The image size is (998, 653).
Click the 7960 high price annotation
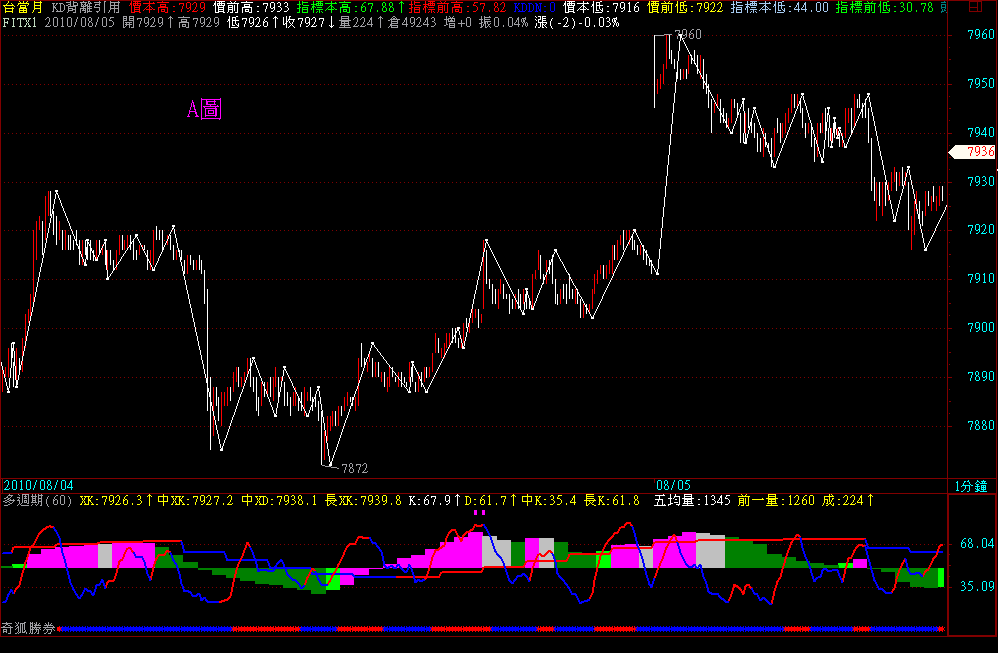tap(688, 34)
